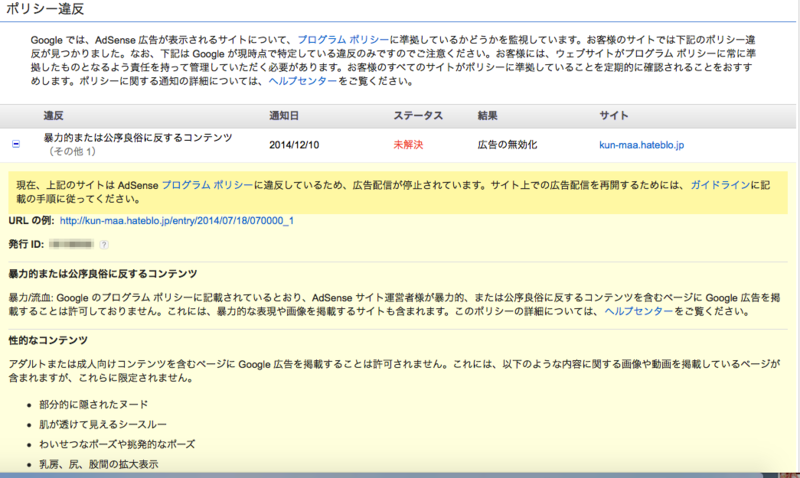The width and height of the screenshot is (800, 478).
Task: Click the 結果 column header
Action: [x=487, y=116]
